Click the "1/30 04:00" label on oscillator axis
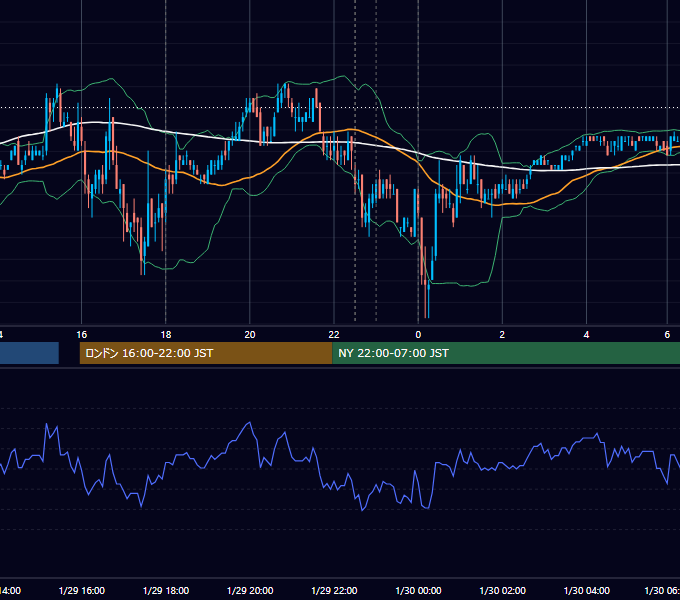The image size is (680, 600). coord(586,590)
